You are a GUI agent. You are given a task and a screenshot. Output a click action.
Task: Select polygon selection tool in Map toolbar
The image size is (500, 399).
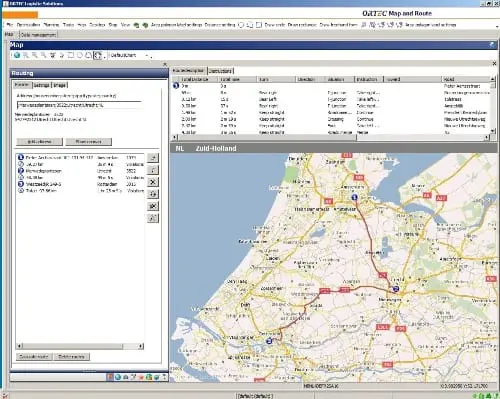click(x=88, y=55)
